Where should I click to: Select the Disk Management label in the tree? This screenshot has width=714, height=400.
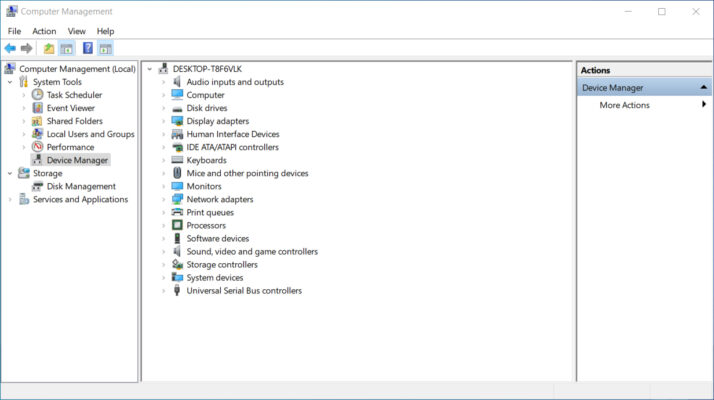pyautogui.click(x=81, y=186)
